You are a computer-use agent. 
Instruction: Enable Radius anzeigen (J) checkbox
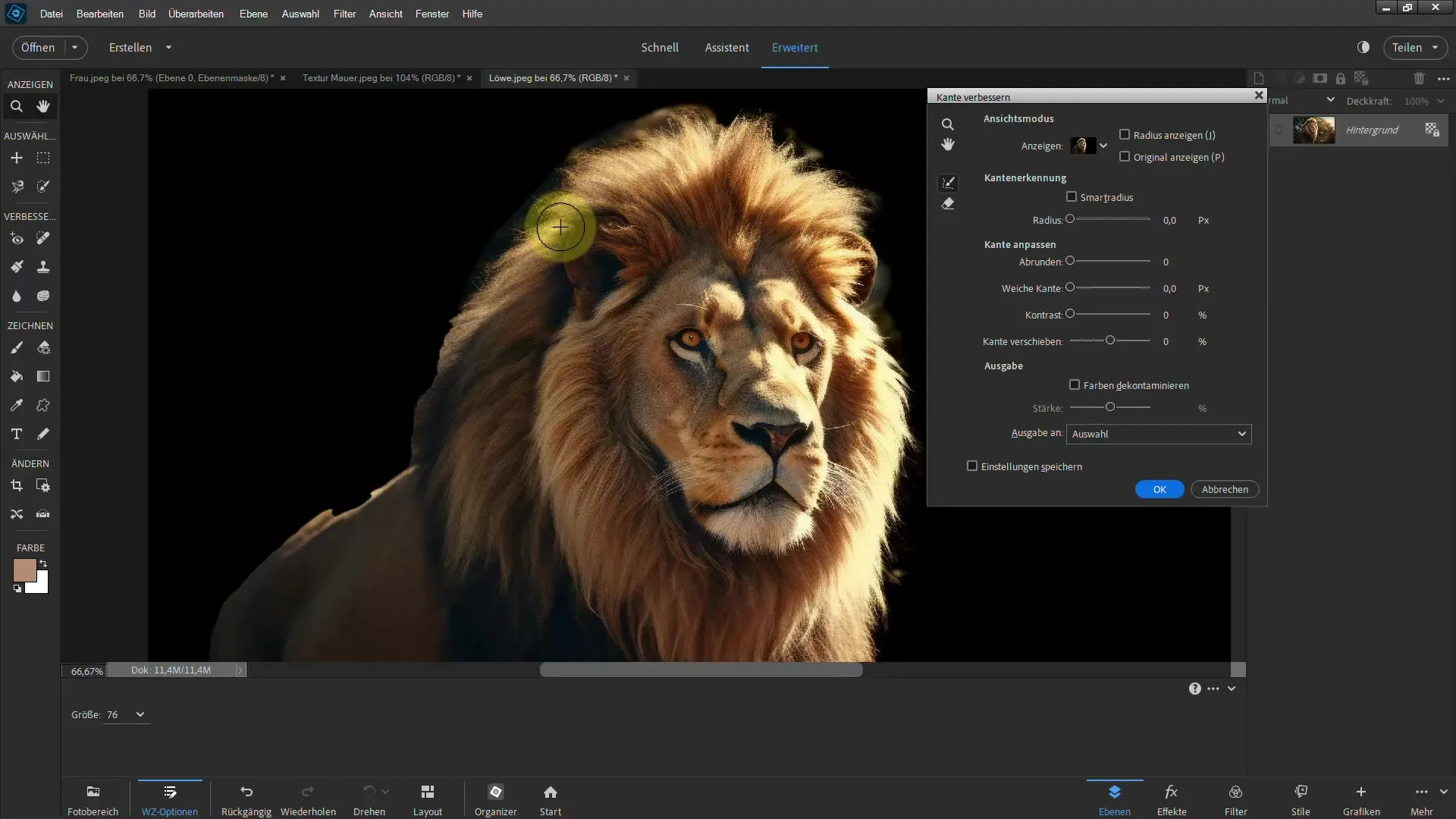pyautogui.click(x=1125, y=134)
